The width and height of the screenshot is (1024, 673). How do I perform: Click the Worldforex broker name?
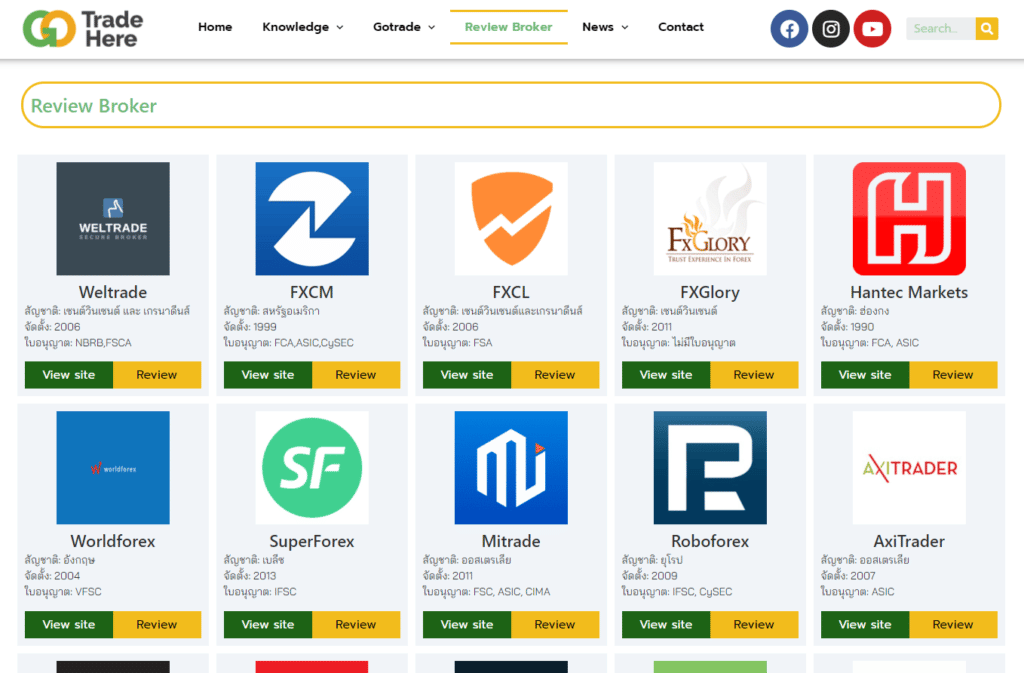coord(113,541)
